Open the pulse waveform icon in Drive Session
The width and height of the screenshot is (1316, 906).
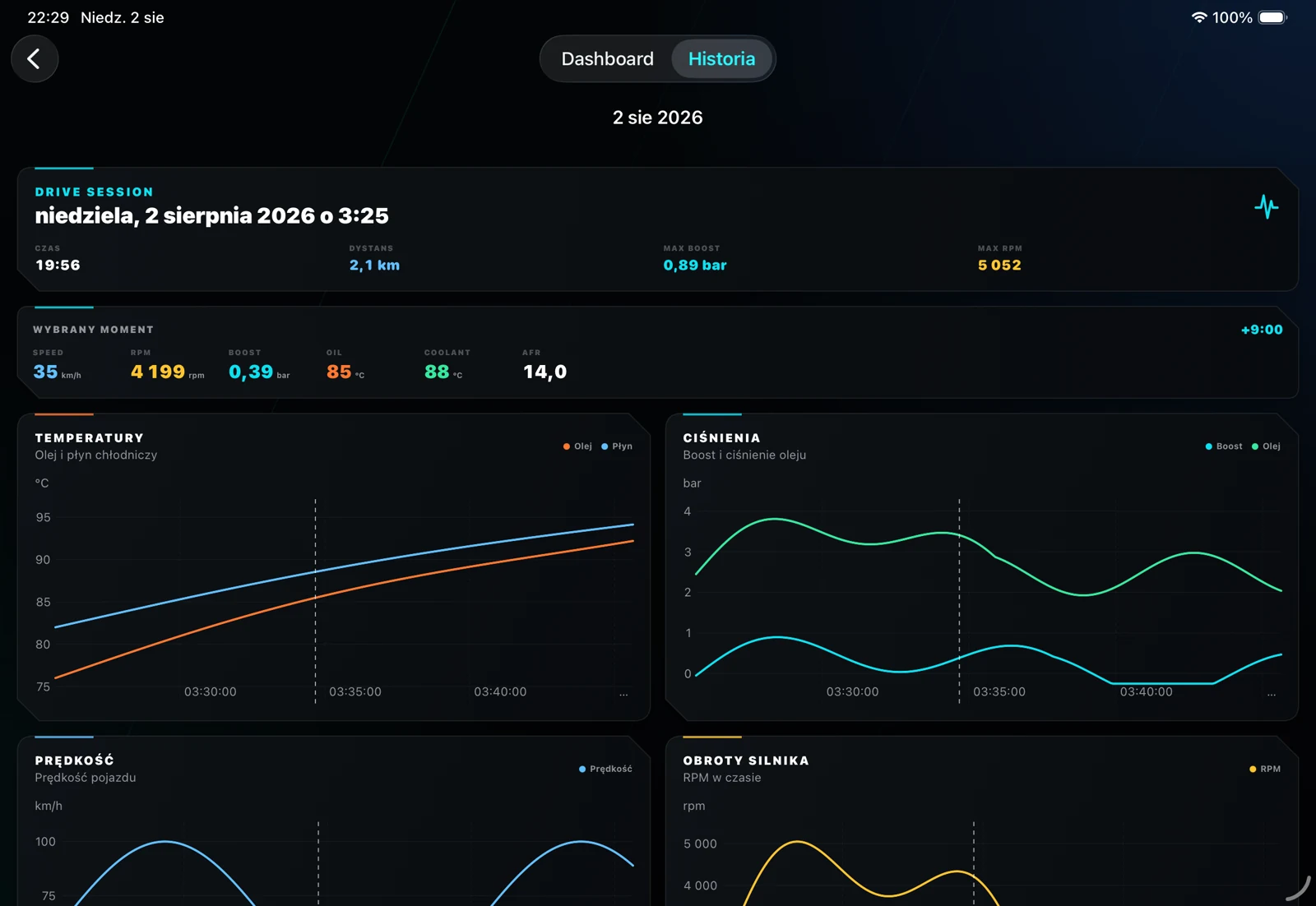tap(1267, 206)
